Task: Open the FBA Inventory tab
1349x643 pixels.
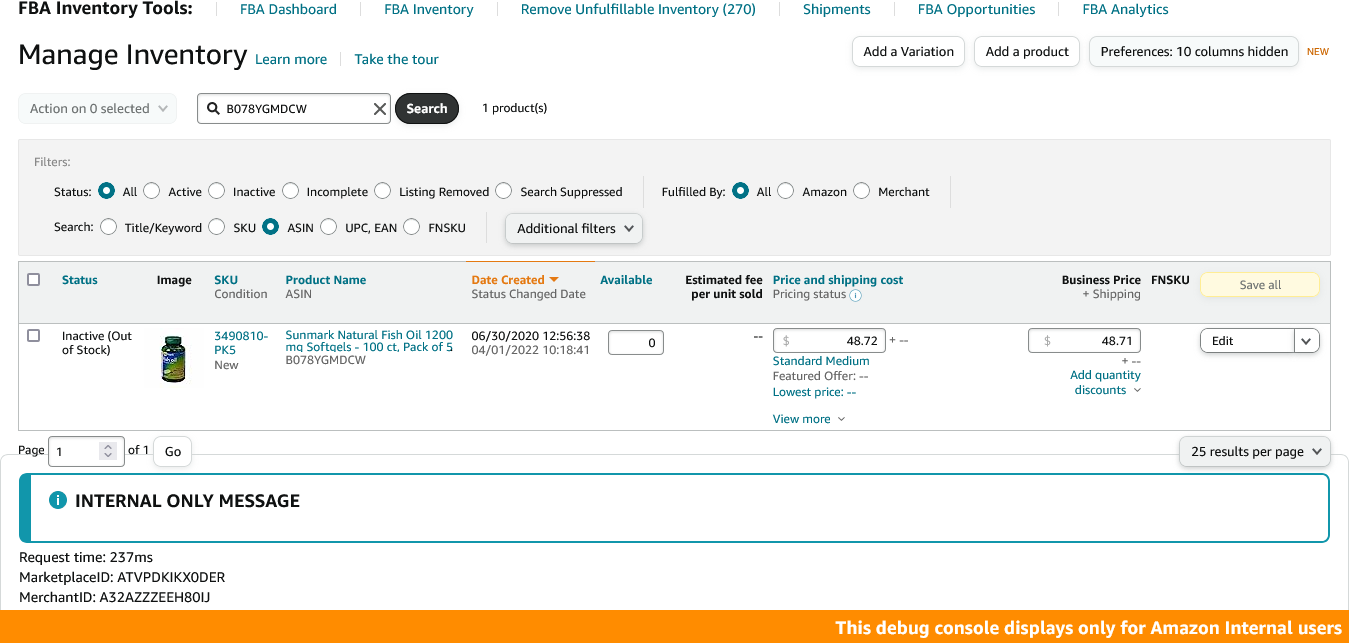Action: [429, 9]
